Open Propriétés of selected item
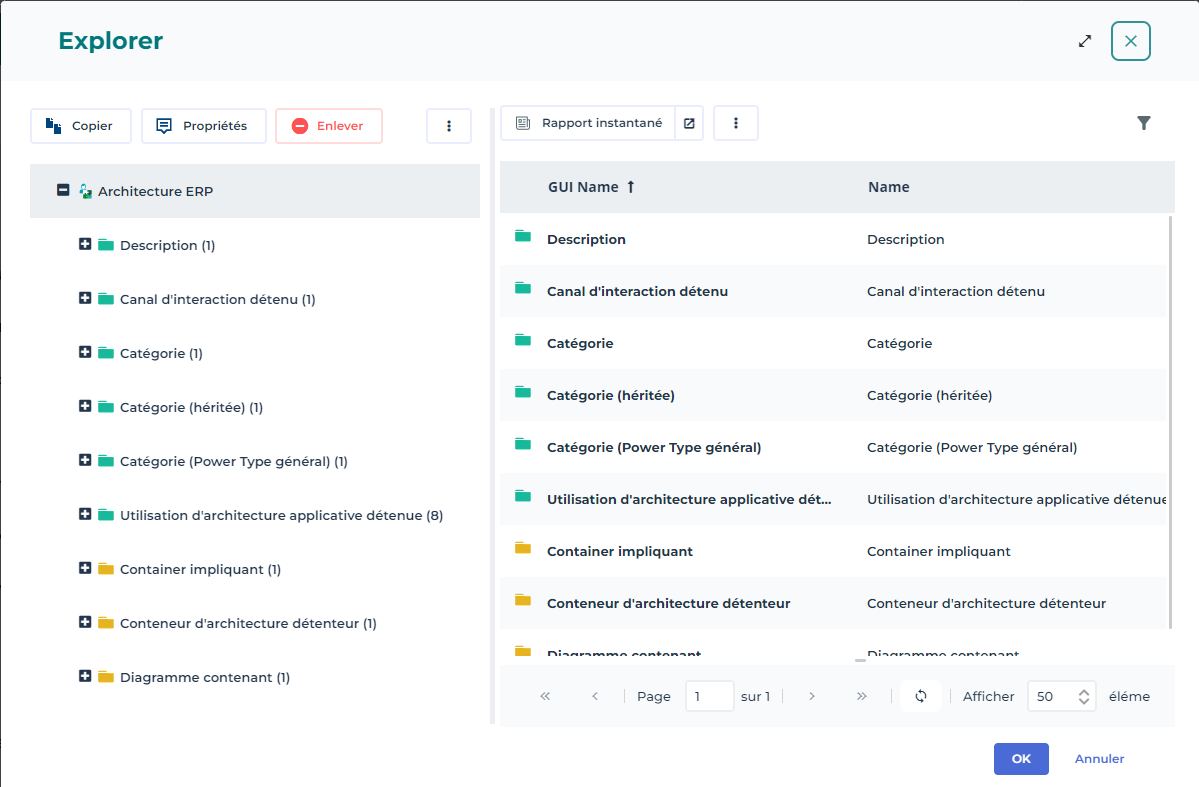The width and height of the screenshot is (1199, 787). pyautogui.click(x=203, y=126)
